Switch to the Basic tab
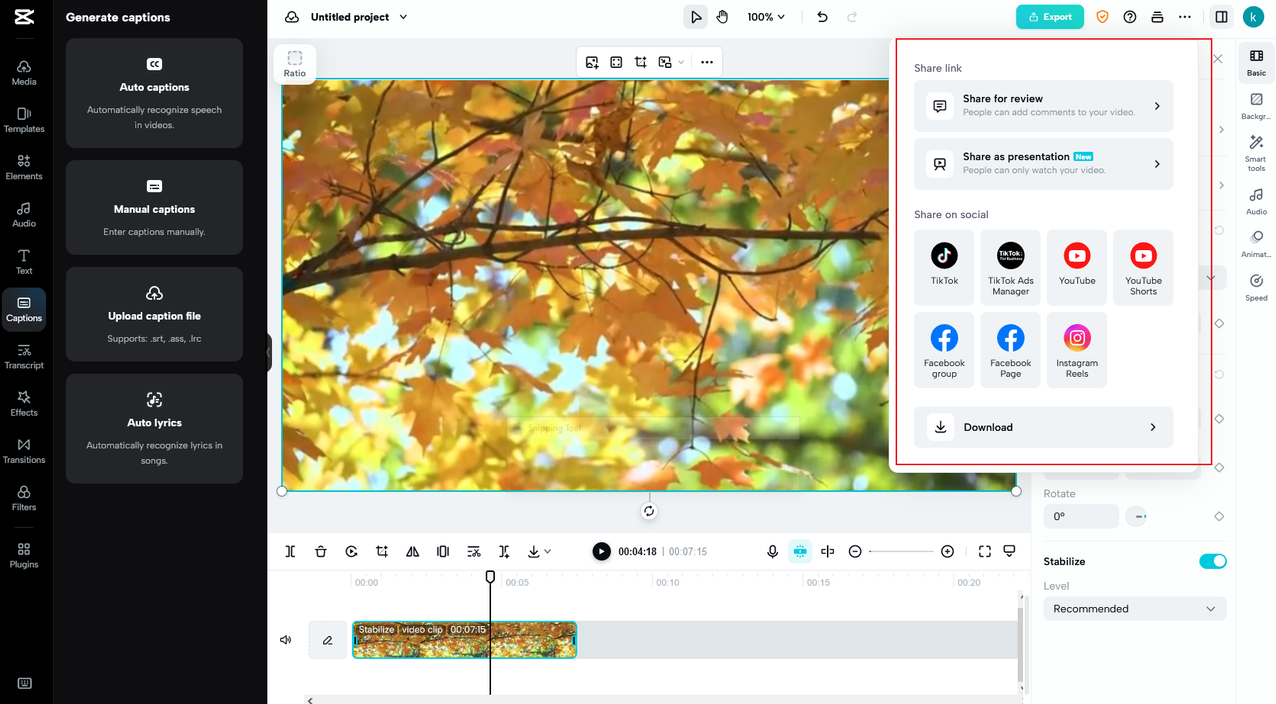Viewport: 1276px width, 704px height. (1256, 63)
